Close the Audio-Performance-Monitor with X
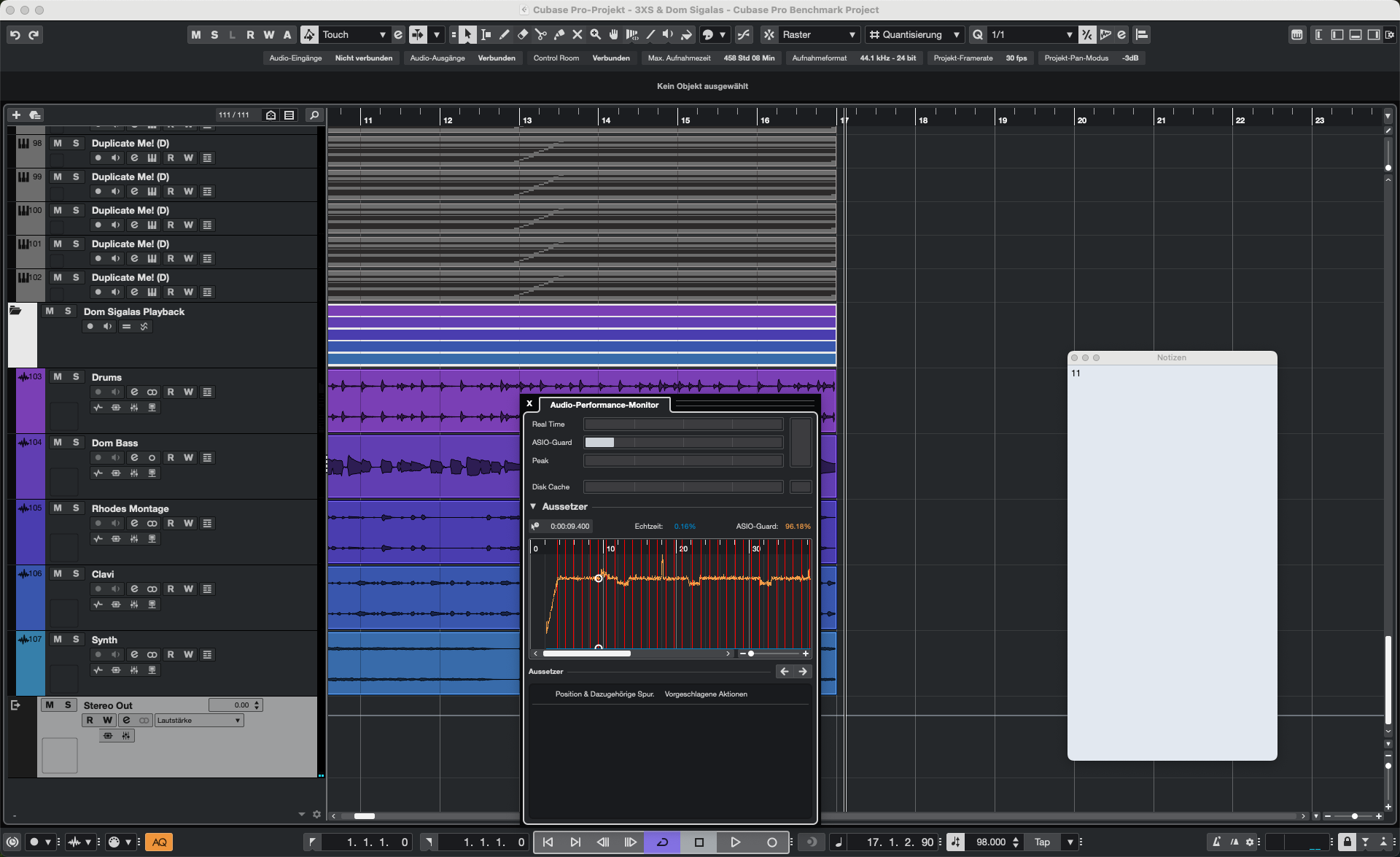This screenshot has width=1400, height=857. pos(529,403)
